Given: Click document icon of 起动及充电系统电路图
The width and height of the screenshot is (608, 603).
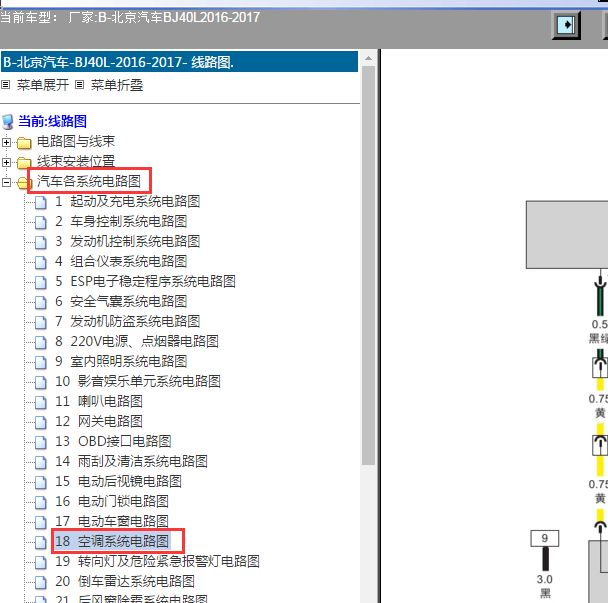Looking at the screenshot, I should [x=40, y=202].
